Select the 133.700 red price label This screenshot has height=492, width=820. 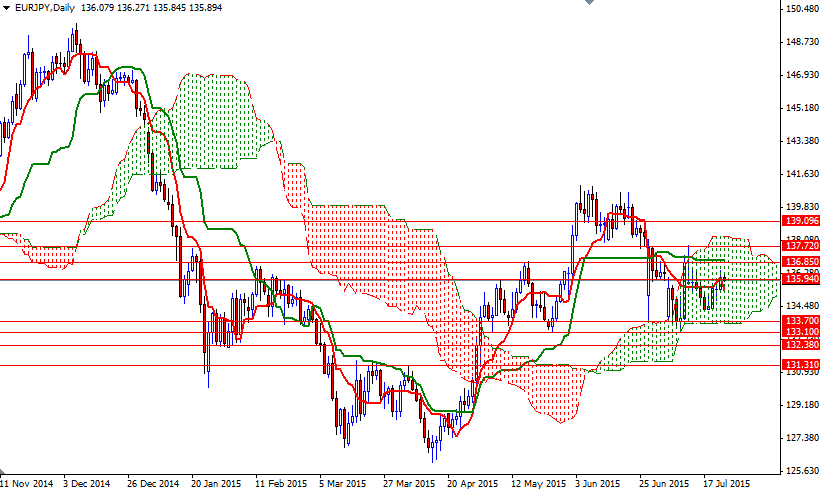tap(800, 321)
